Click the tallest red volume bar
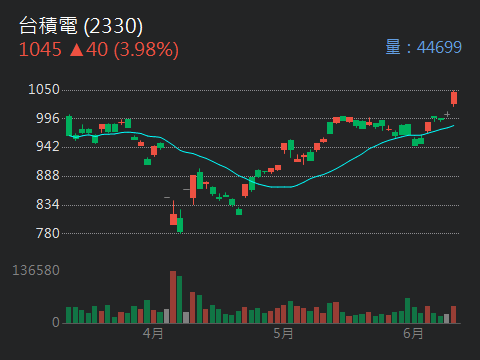The image size is (480, 360). (x=173, y=297)
